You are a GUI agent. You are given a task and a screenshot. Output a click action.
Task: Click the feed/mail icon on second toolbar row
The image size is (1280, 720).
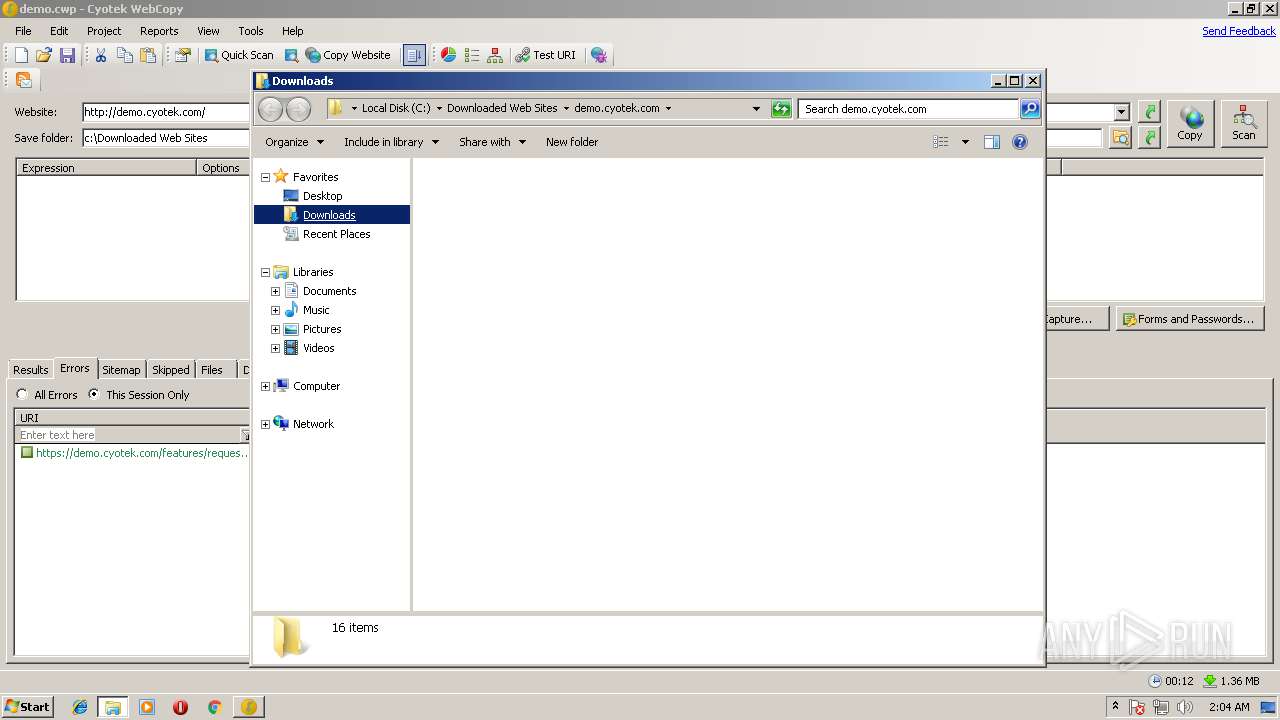24,80
